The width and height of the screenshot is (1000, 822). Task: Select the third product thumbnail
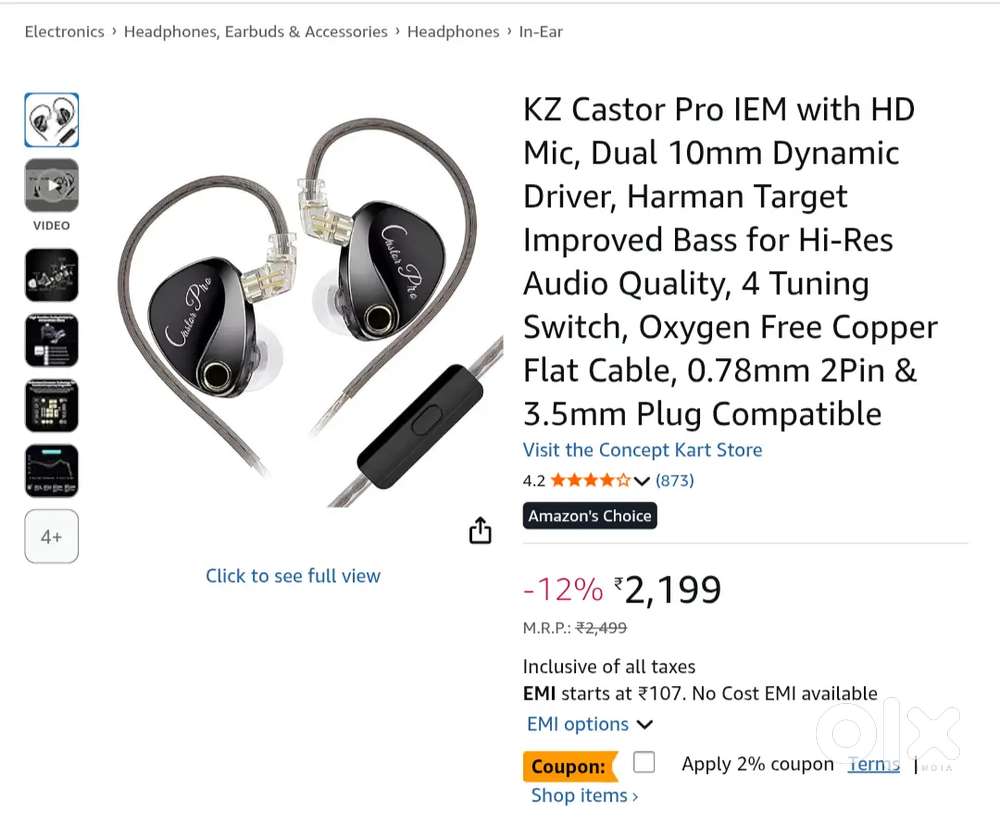(52, 275)
